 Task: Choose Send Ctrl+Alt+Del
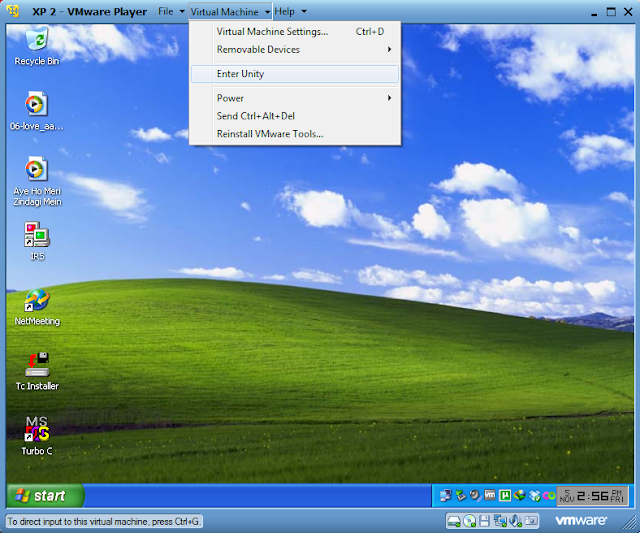click(295, 116)
